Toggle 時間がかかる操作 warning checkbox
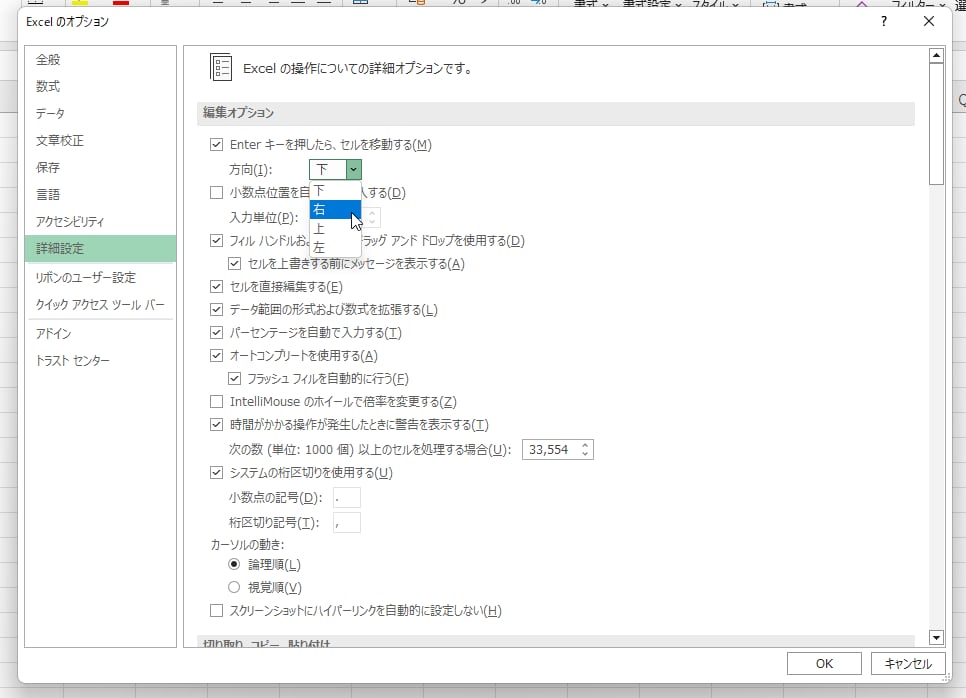966x698 pixels. [216, 425]
